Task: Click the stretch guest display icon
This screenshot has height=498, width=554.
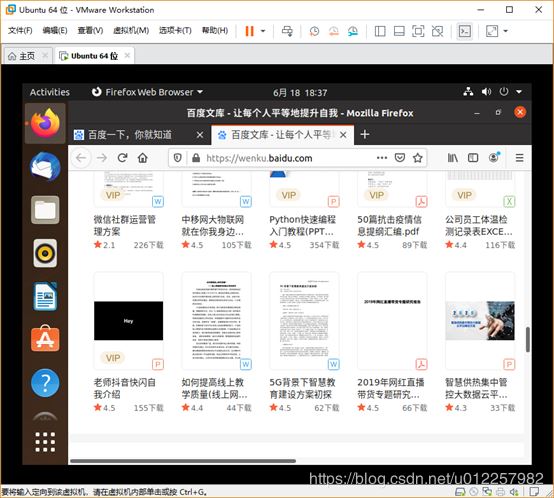Action: pyautogui.click(x=492, y=31)
